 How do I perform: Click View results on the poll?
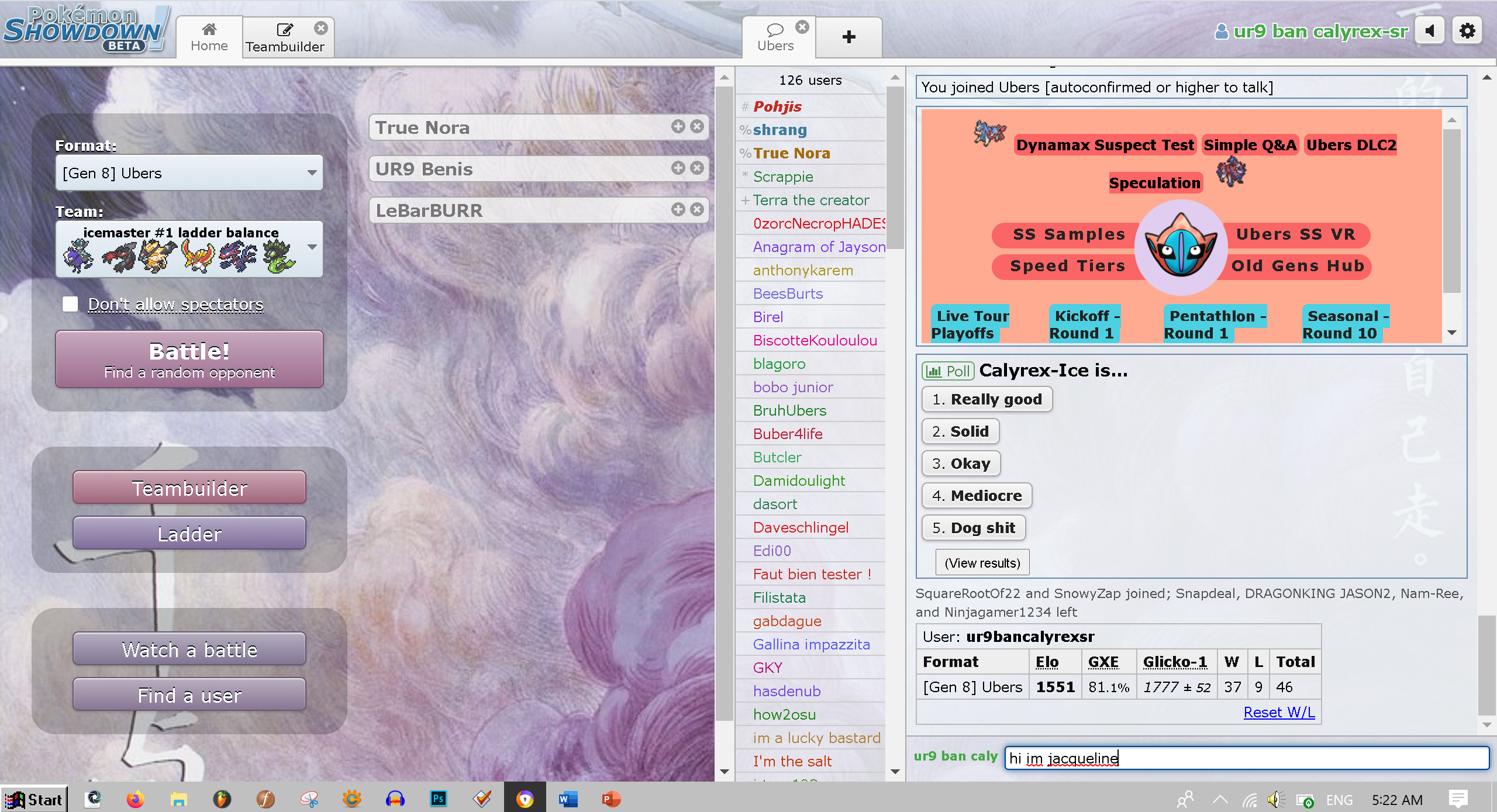pyautogui.click(x=982, y=563)
